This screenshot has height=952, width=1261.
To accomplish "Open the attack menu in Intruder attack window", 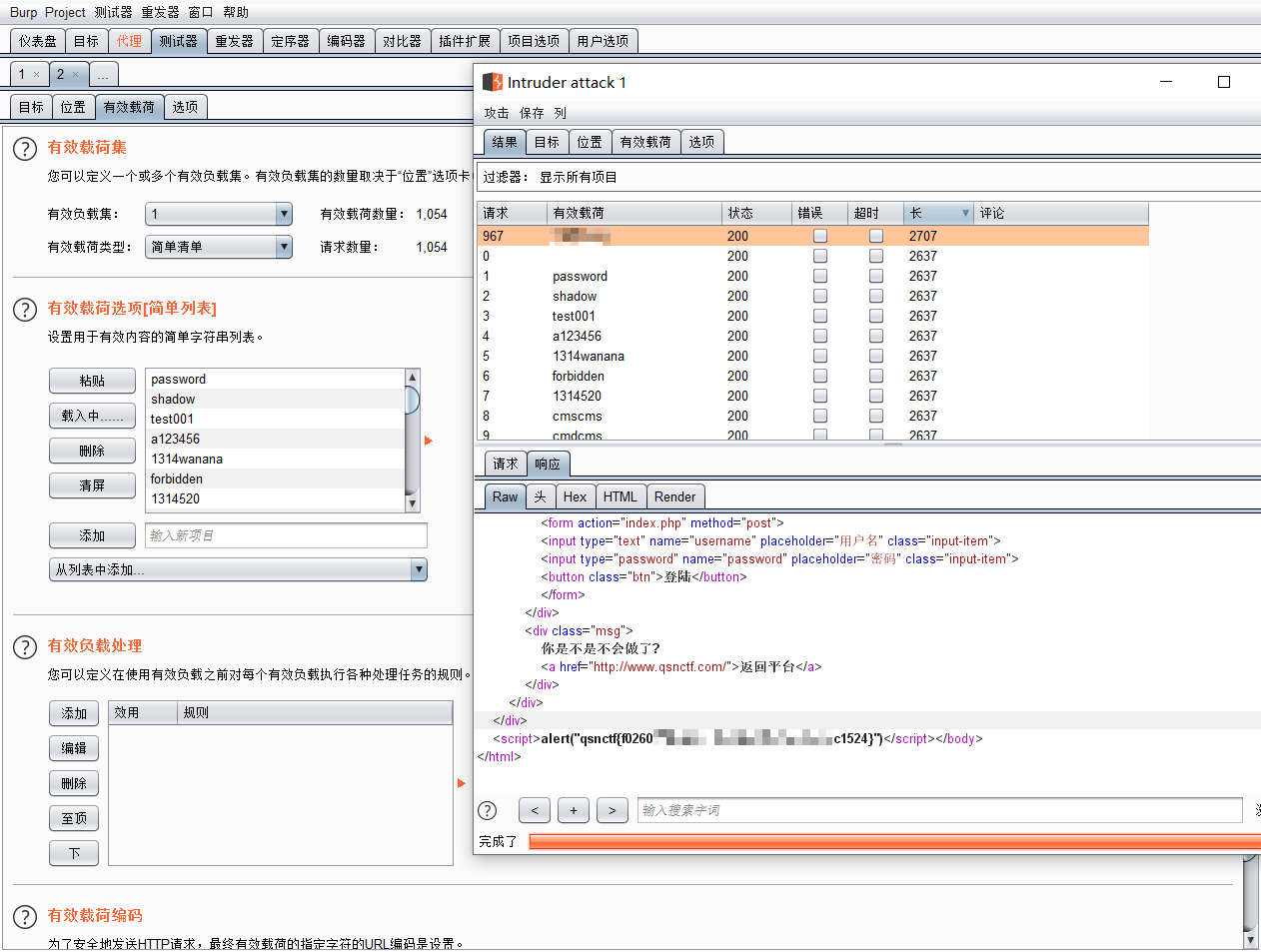I will pos(497,113).
